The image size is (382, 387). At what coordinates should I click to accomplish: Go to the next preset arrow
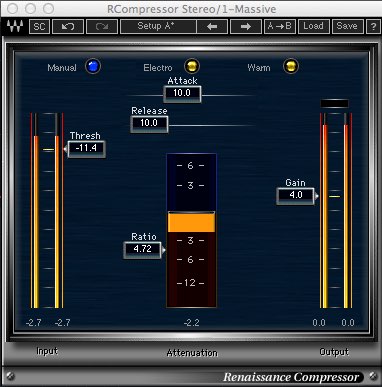click(x=246, y=26)
